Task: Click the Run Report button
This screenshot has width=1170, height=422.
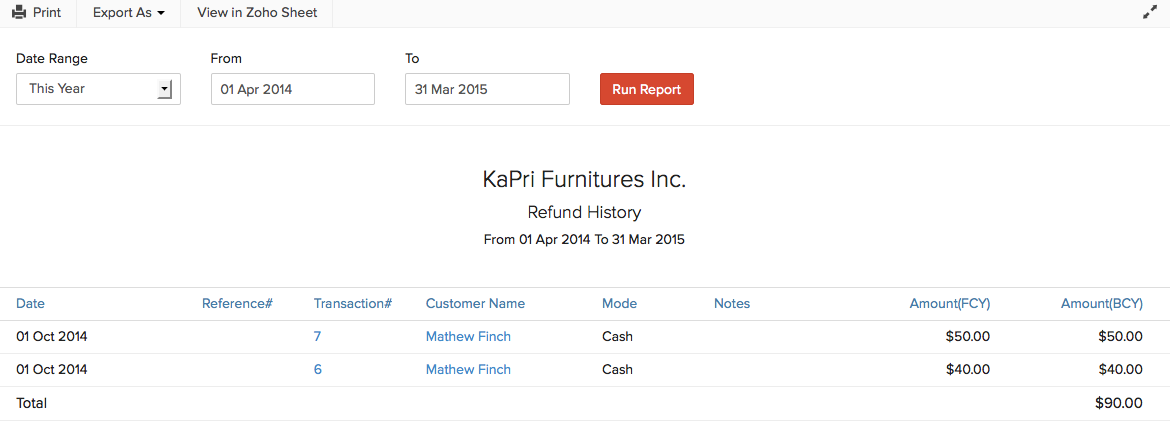Action: [x=646, y=89]
